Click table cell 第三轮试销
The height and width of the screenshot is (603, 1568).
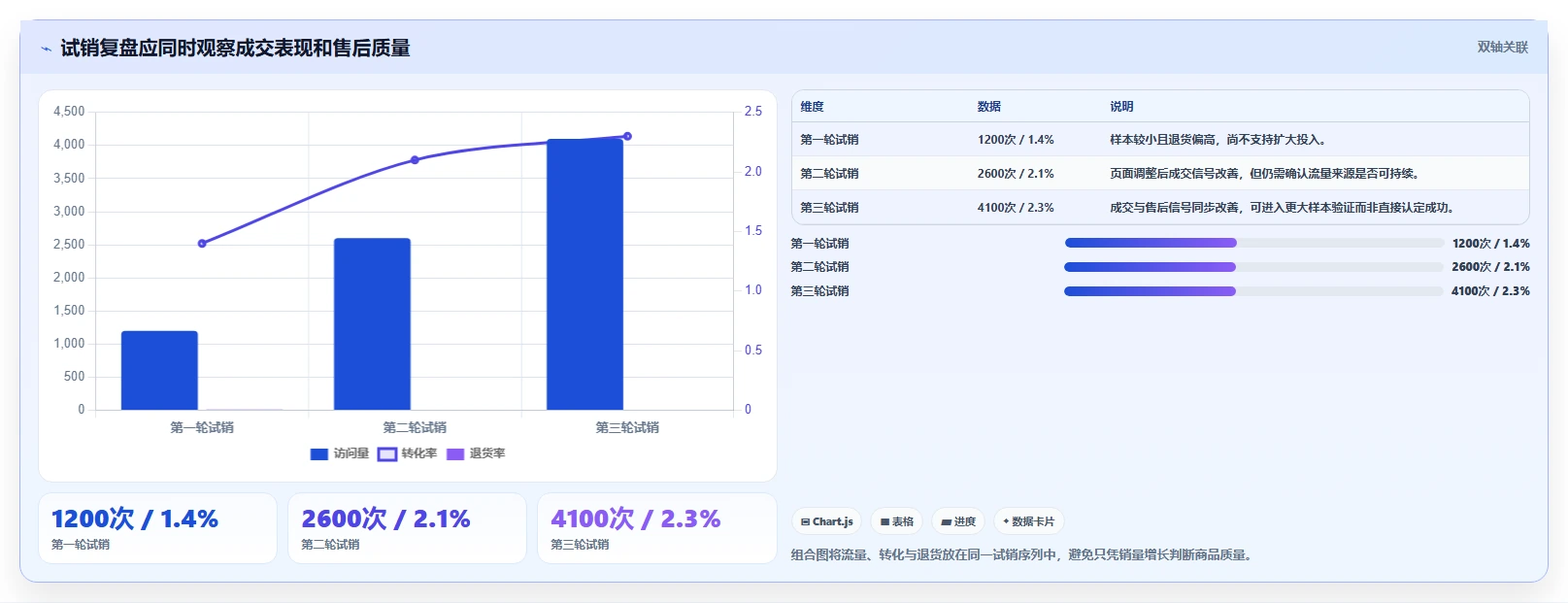point(829,208)
